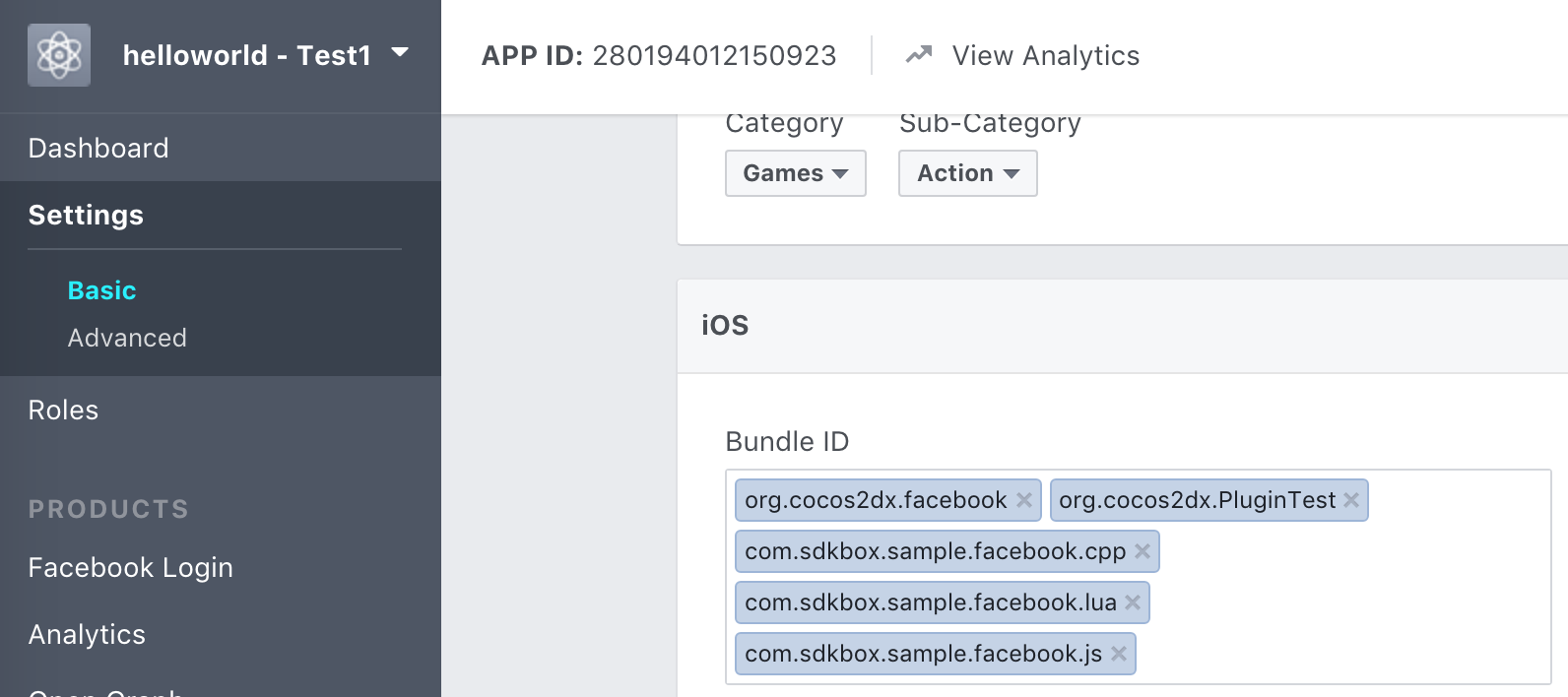Open Analytics product in sidebar
The image size is (1568, 697).
coord(87,635)
